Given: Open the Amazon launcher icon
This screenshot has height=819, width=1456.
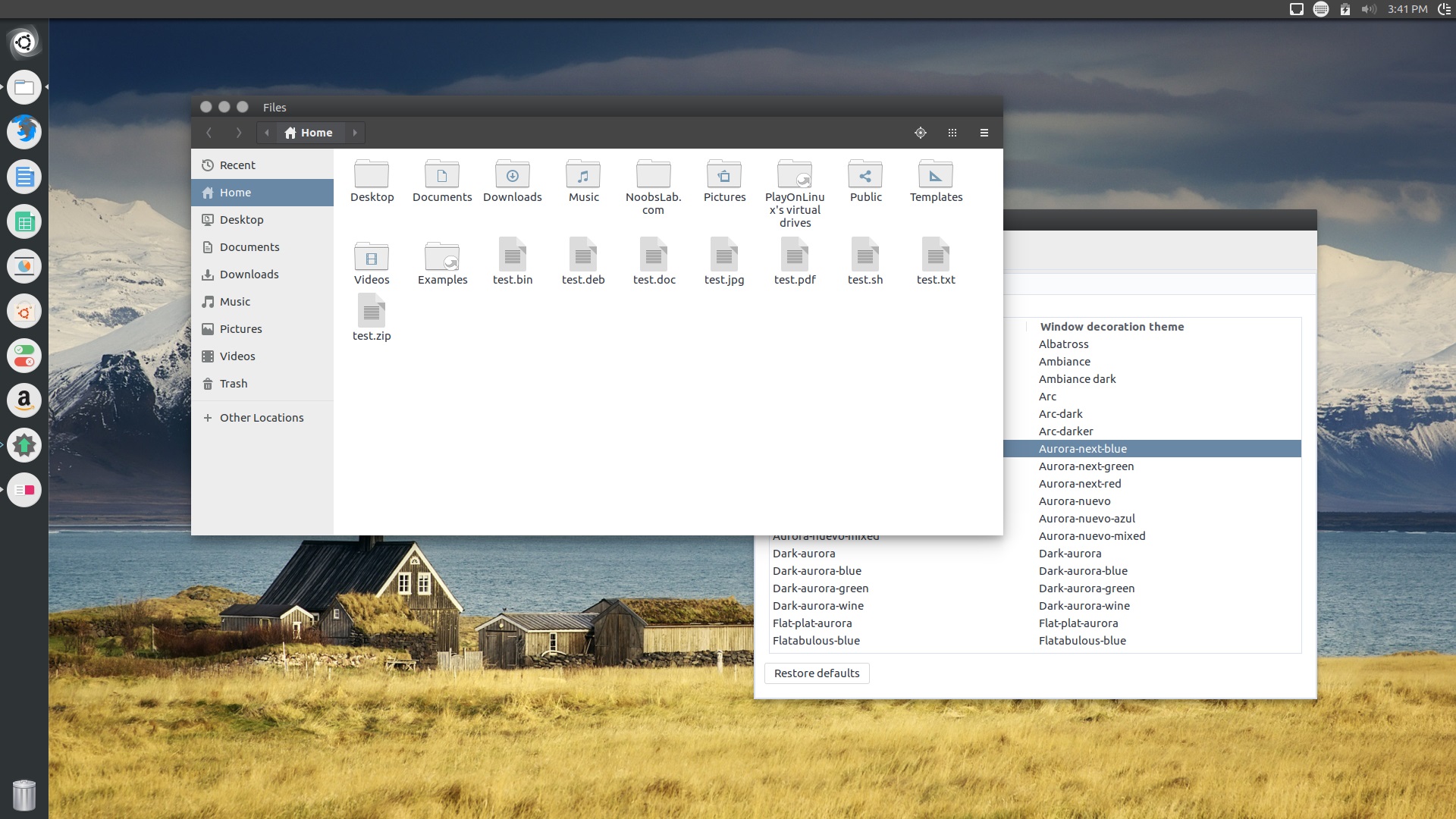Looking at the screenshot, I should coord(24,400).
